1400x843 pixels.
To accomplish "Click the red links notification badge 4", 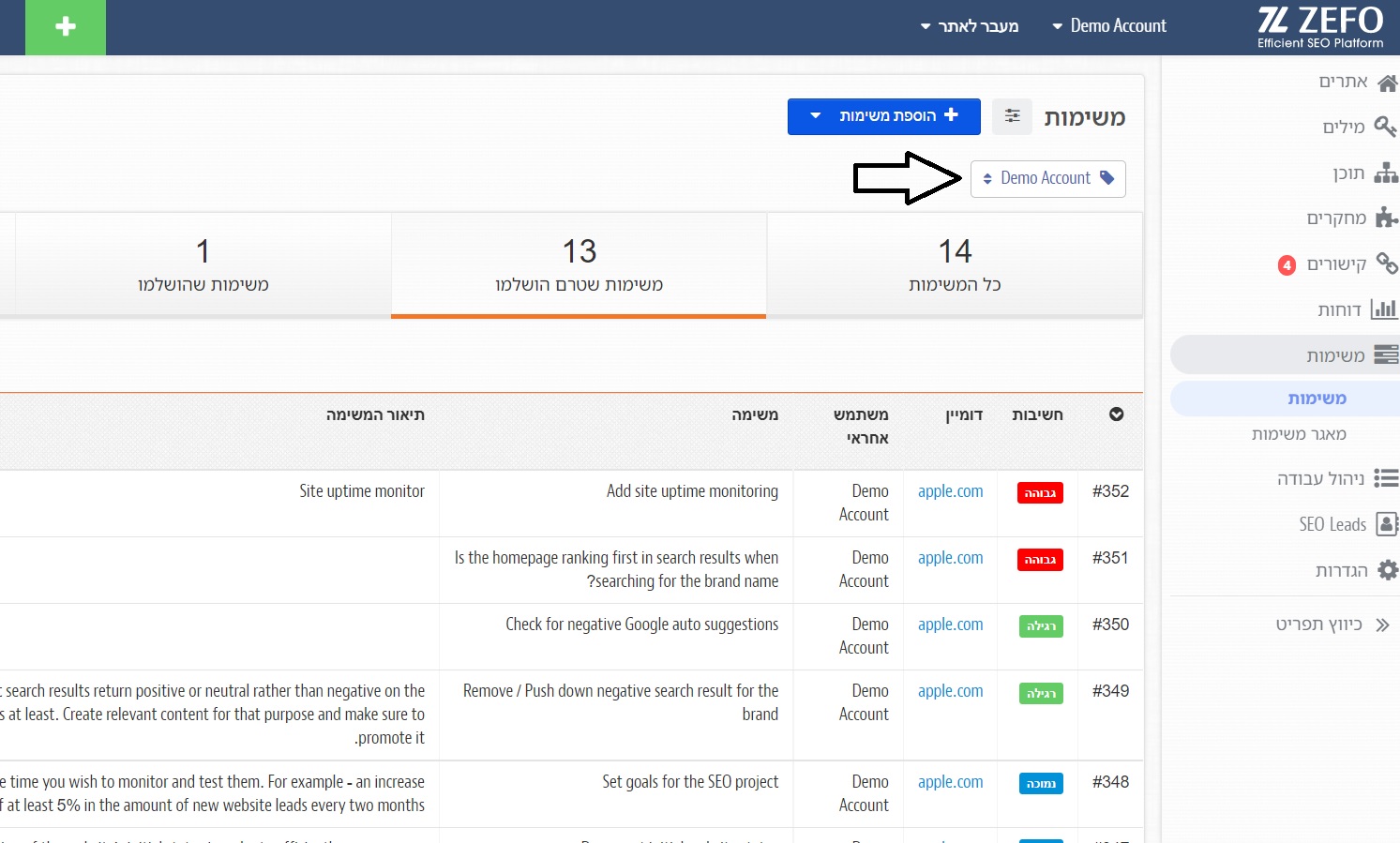I will [1287, 265].
